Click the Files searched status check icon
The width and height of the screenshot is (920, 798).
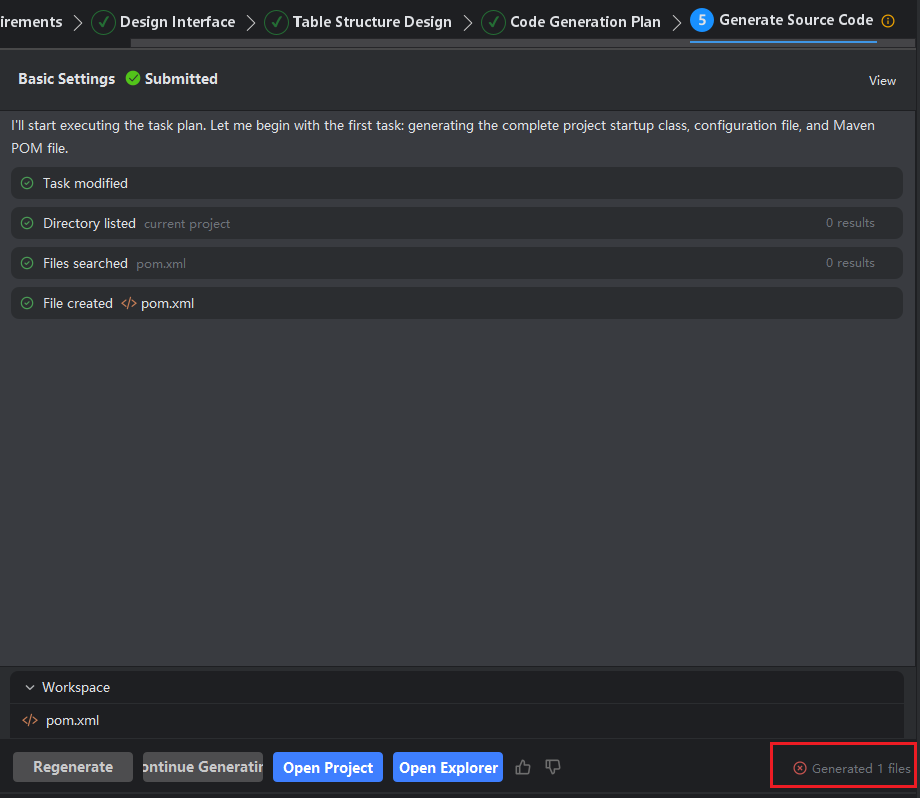(27, 263)
